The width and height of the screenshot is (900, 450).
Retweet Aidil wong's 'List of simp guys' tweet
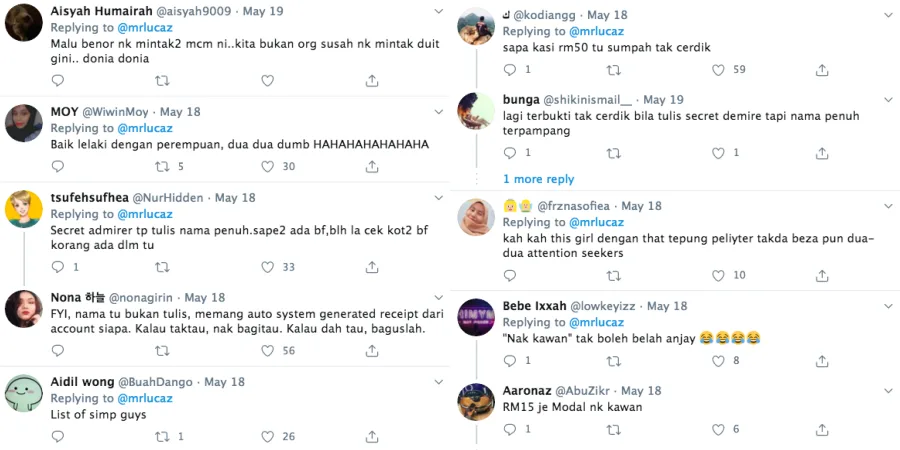pos(163,437)
